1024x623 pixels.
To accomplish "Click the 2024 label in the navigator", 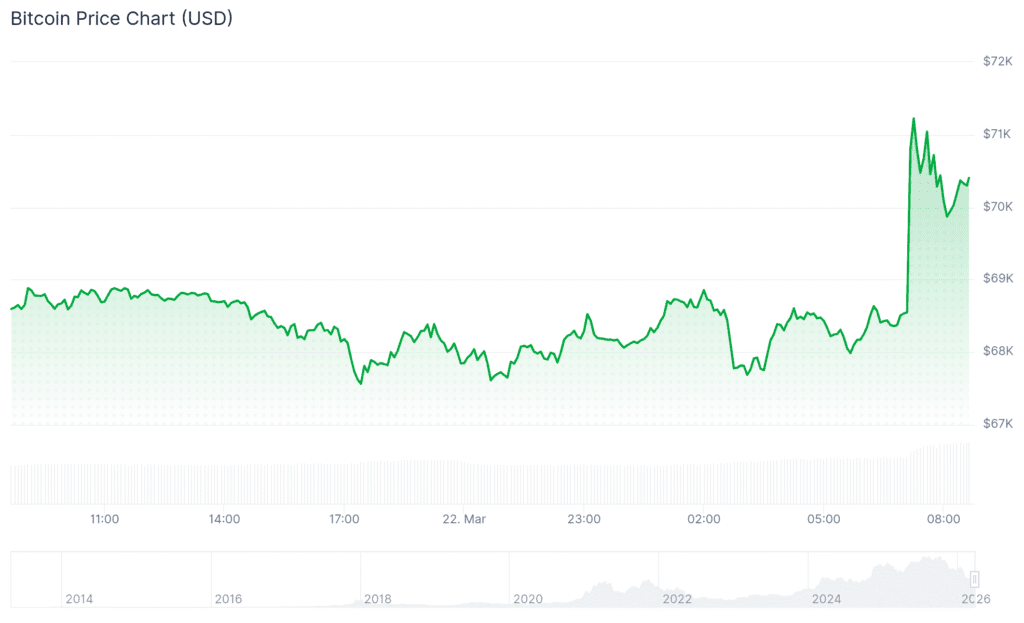I will pyautogui.click(x=827, y=599).
